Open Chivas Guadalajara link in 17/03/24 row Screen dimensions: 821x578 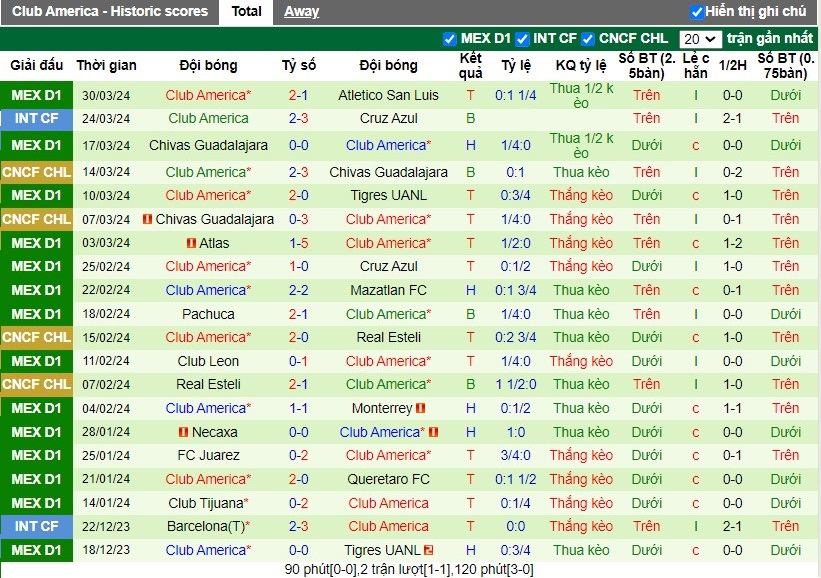click(x=208, y=145)
